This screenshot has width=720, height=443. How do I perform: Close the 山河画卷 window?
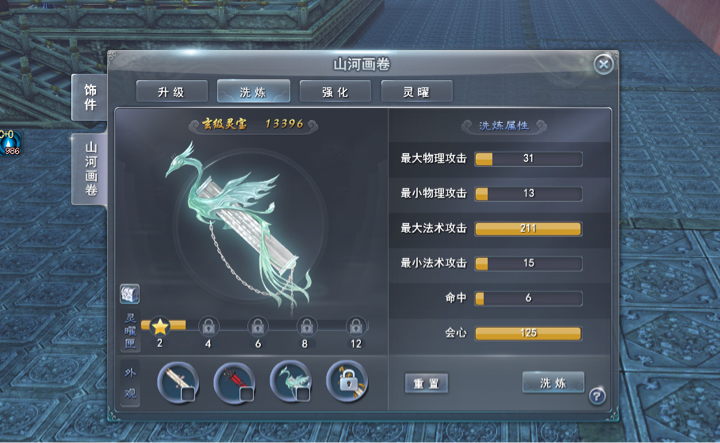[603, 64]
